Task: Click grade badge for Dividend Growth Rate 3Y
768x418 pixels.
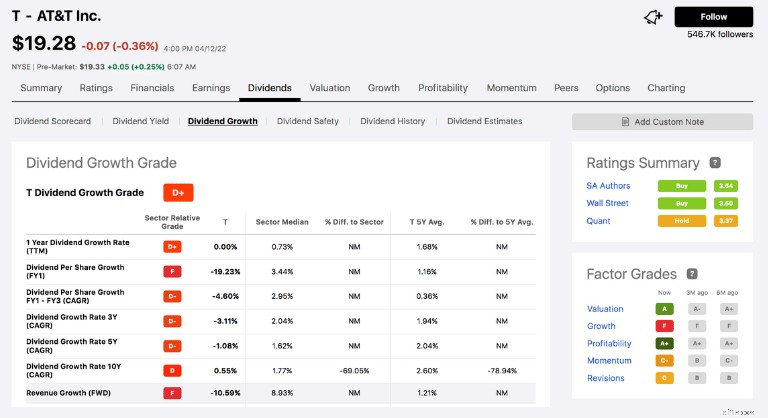Action: 172,321
